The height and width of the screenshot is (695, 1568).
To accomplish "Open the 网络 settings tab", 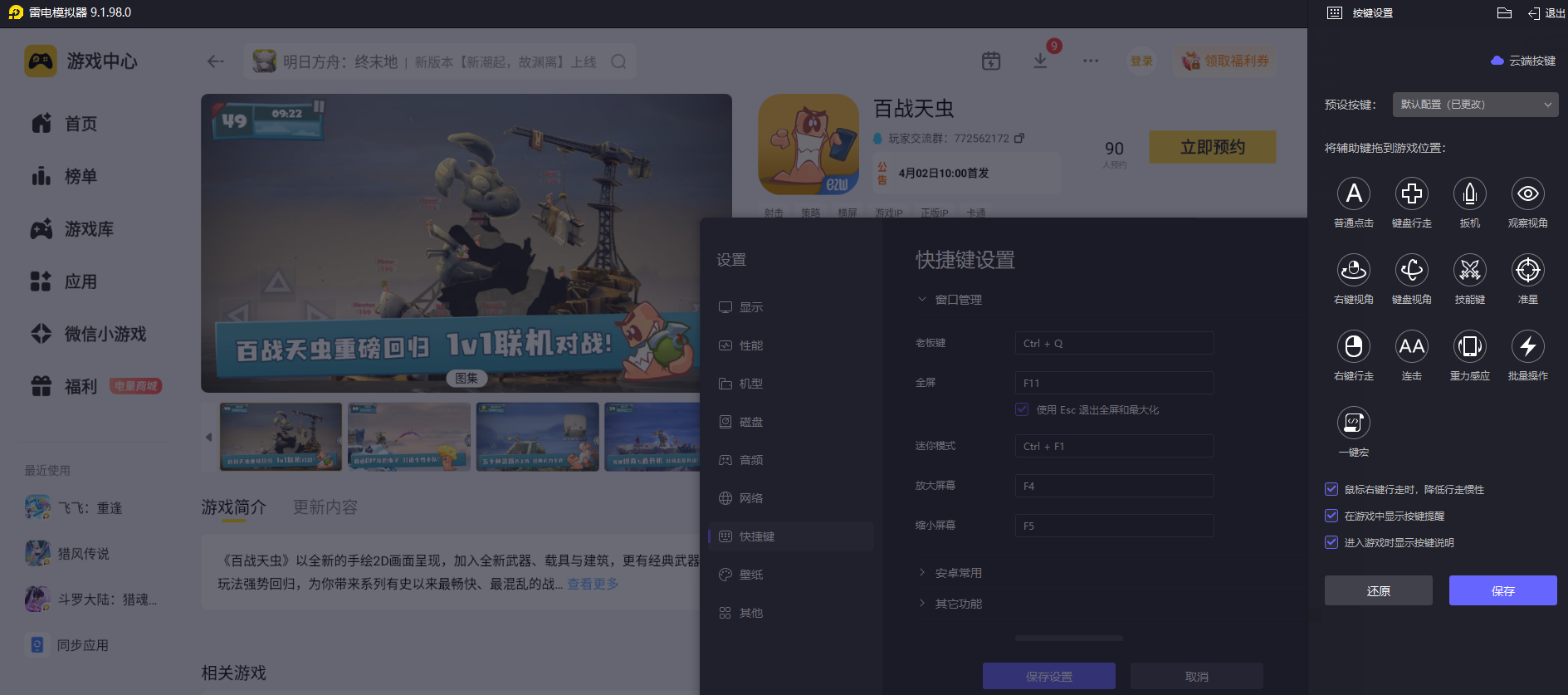I will click(791, 498).
